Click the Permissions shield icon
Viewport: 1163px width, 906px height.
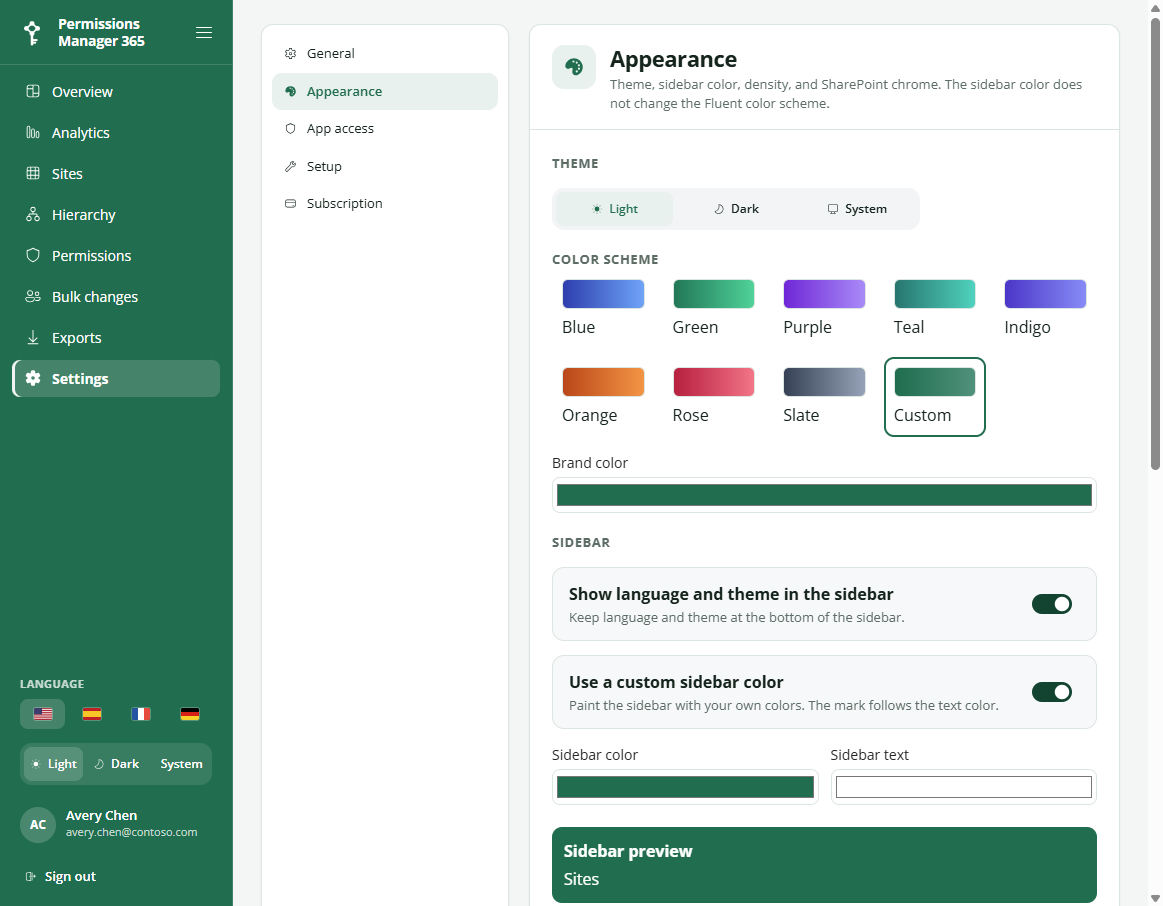33,255
